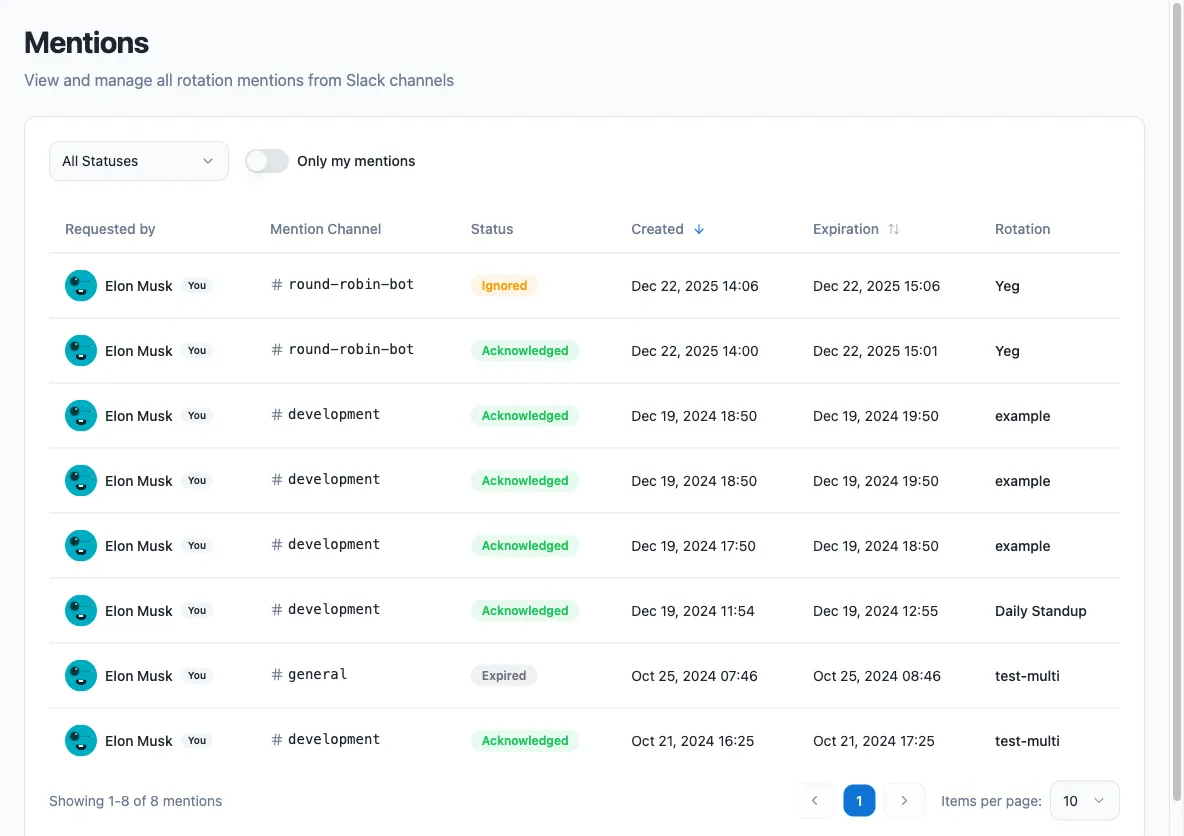The width and height of the screenshot is (1184, 836).
Task: Go to next page chevron
Action: click(904, 801)
